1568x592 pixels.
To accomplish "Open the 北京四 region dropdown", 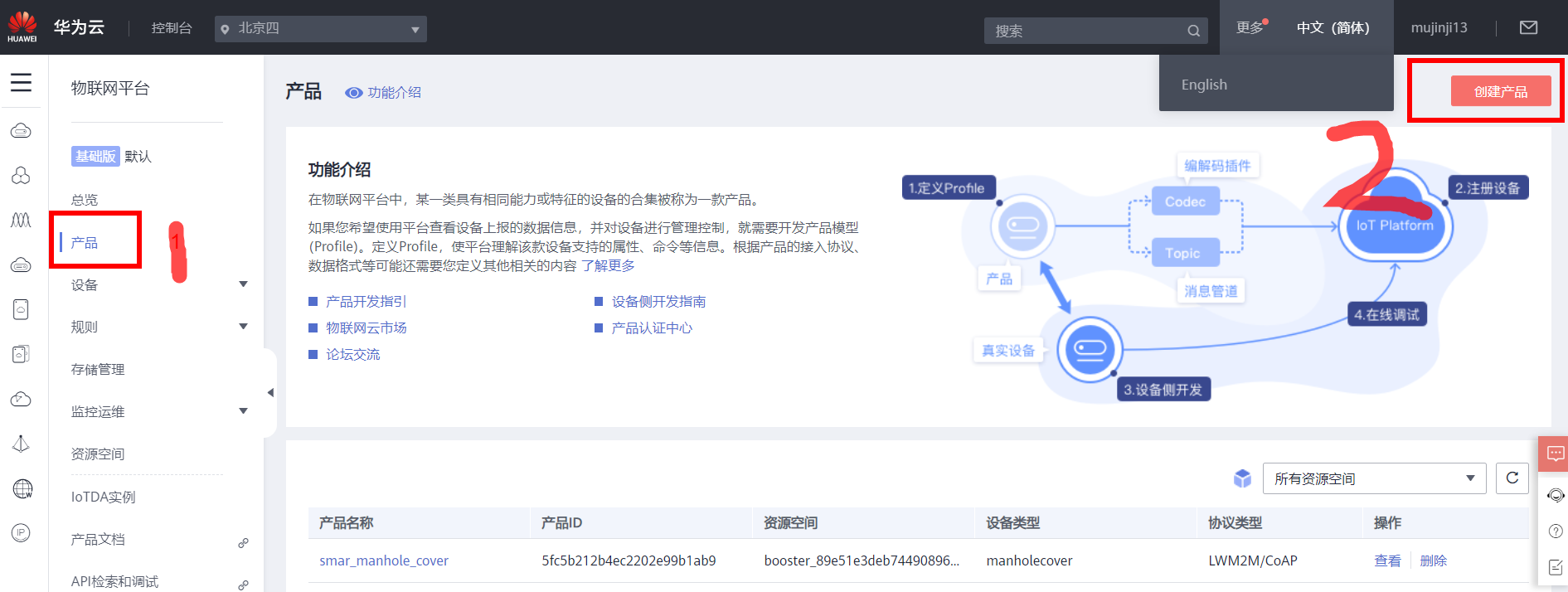I will coord(321,29).
